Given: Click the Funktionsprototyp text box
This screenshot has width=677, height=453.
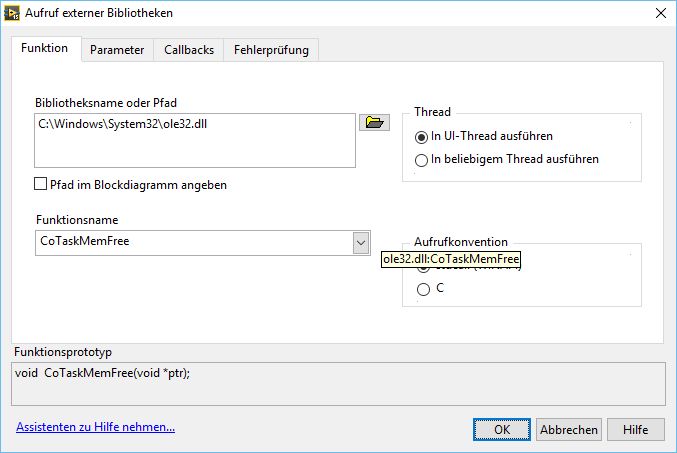Looking at the screenshot, I should pos(338,381).
